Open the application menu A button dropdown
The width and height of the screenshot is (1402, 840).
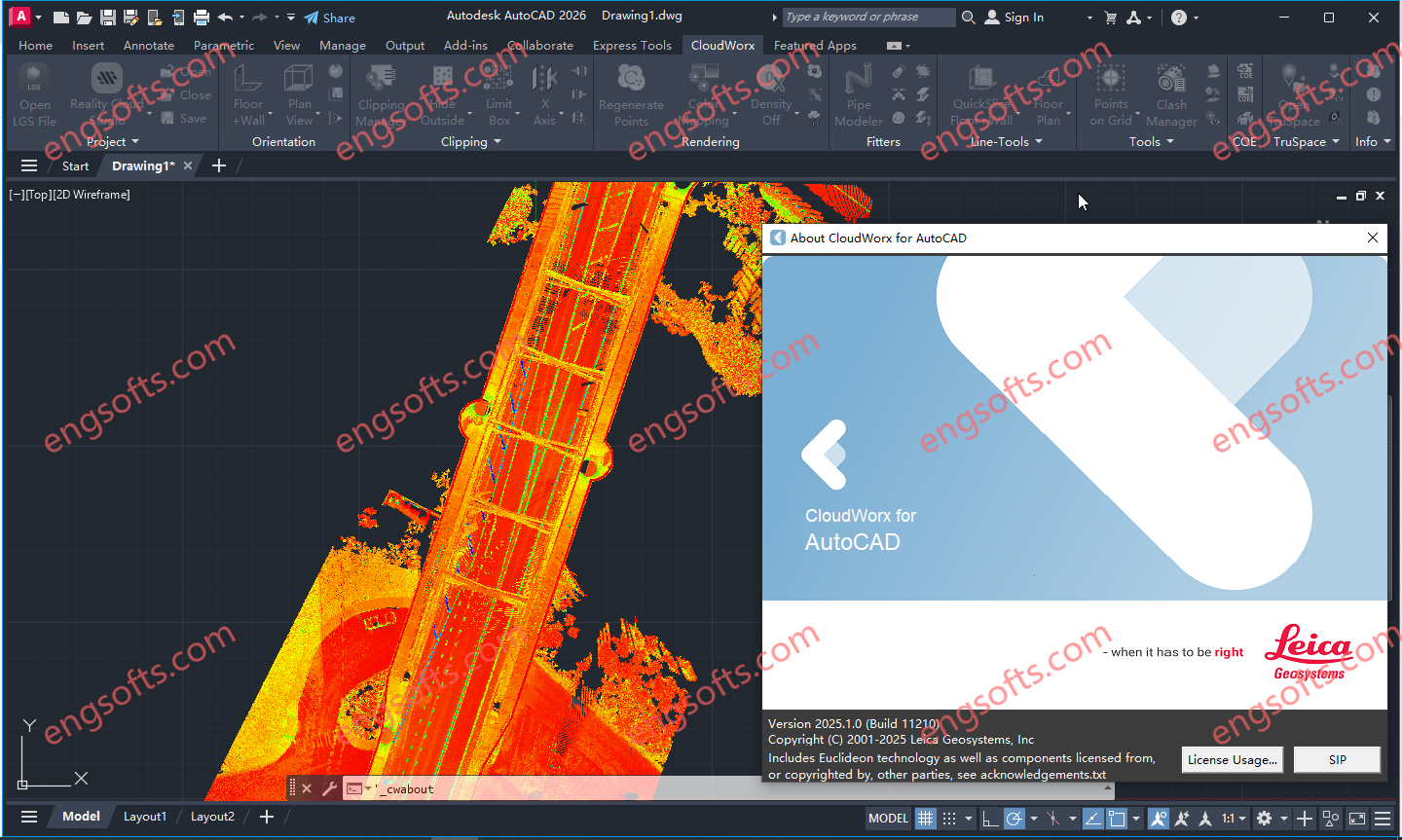pos(25,17)
